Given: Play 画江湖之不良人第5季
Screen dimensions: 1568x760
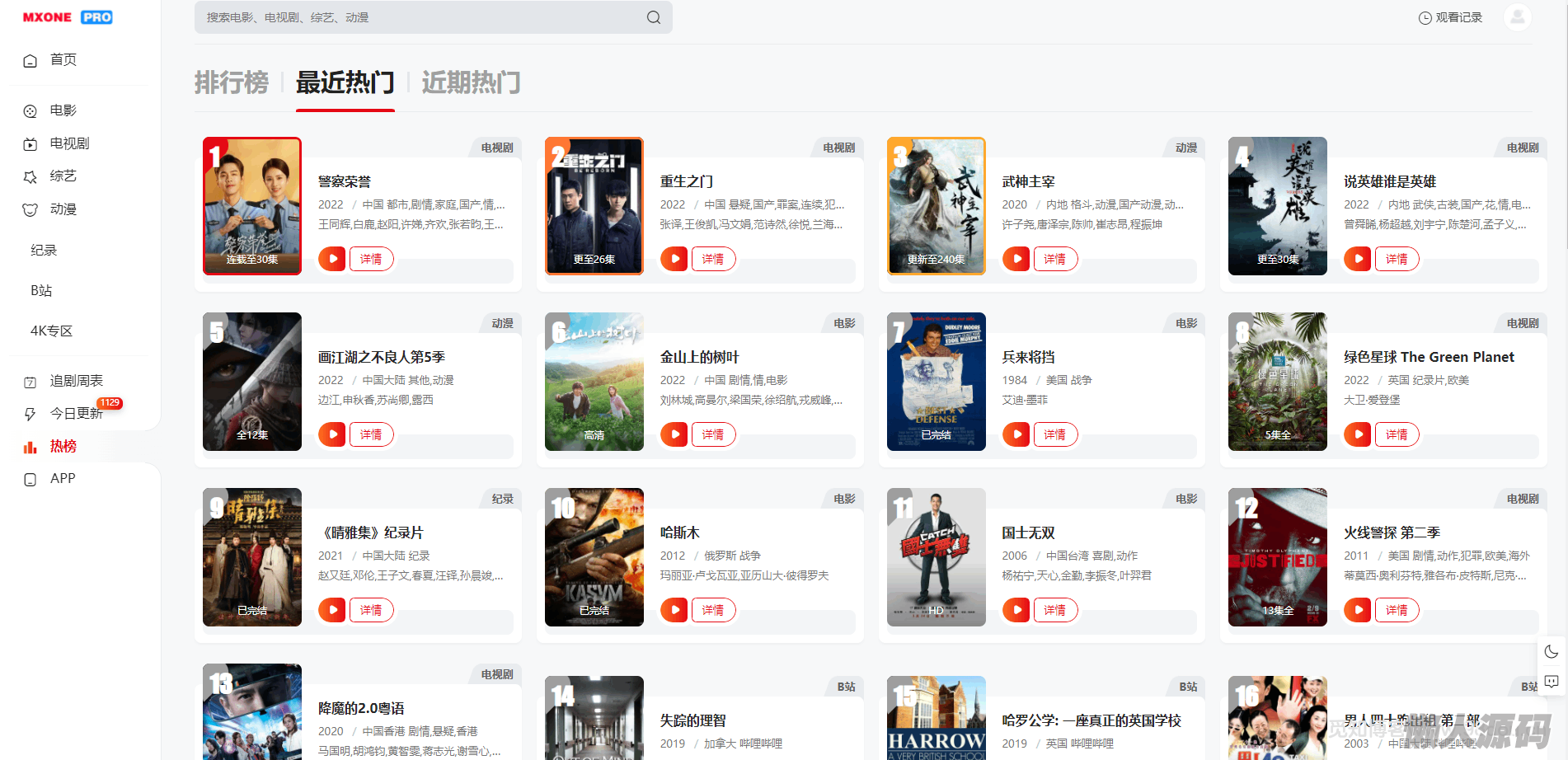Looking at the screenshot, I should click(332, 434).
